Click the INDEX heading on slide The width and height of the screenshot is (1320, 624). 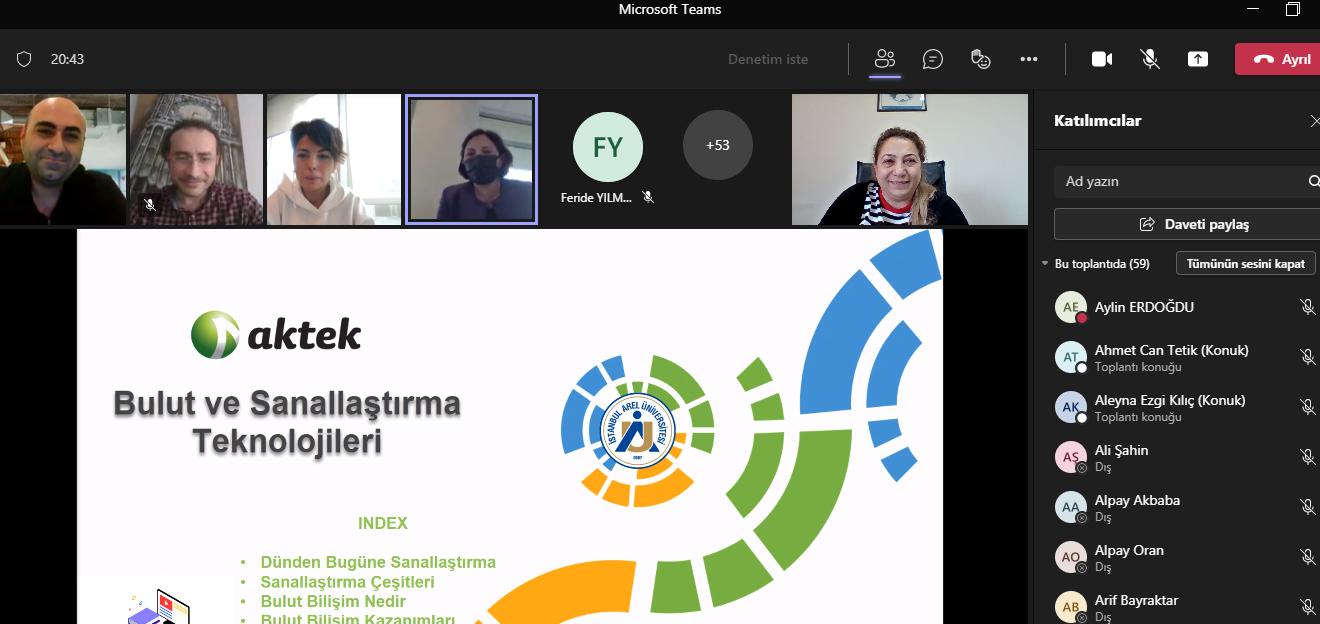tap(383, 523)
